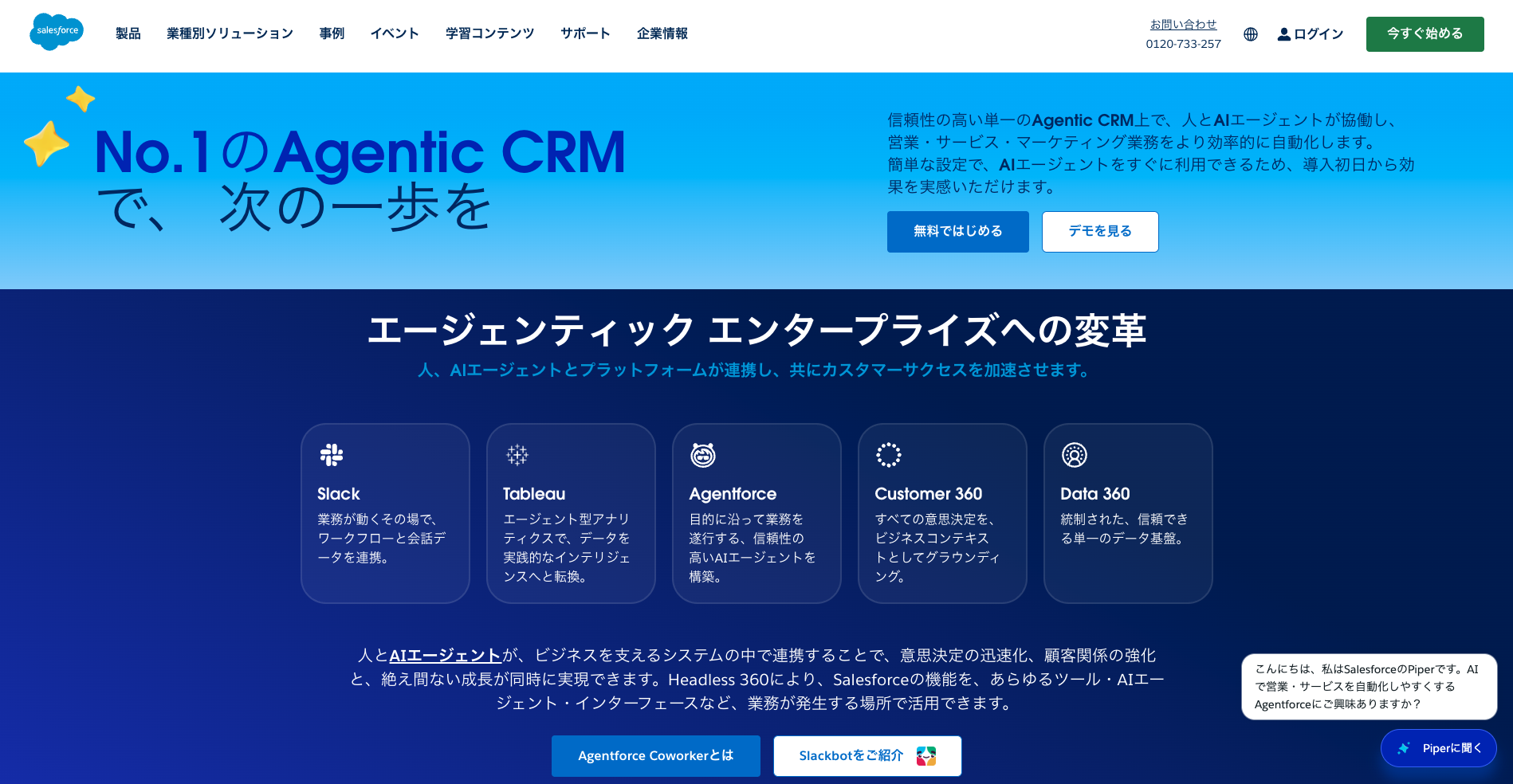Open the 業種別ソリューション menu
The height and width of the screenshot is (784, 1513).
tap(230, 33)
